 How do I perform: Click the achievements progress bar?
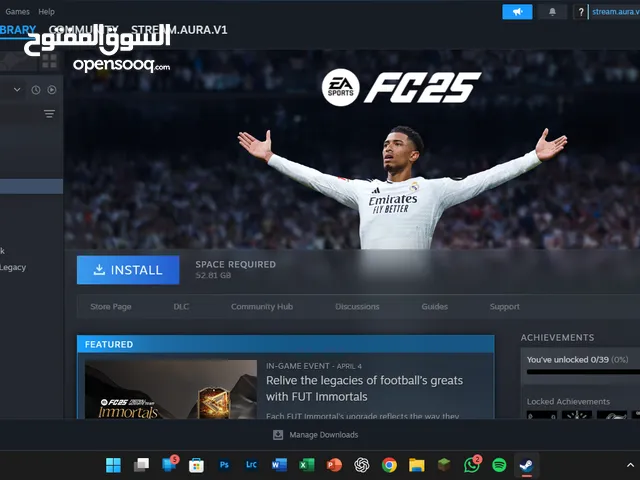[x=583, y=372]
